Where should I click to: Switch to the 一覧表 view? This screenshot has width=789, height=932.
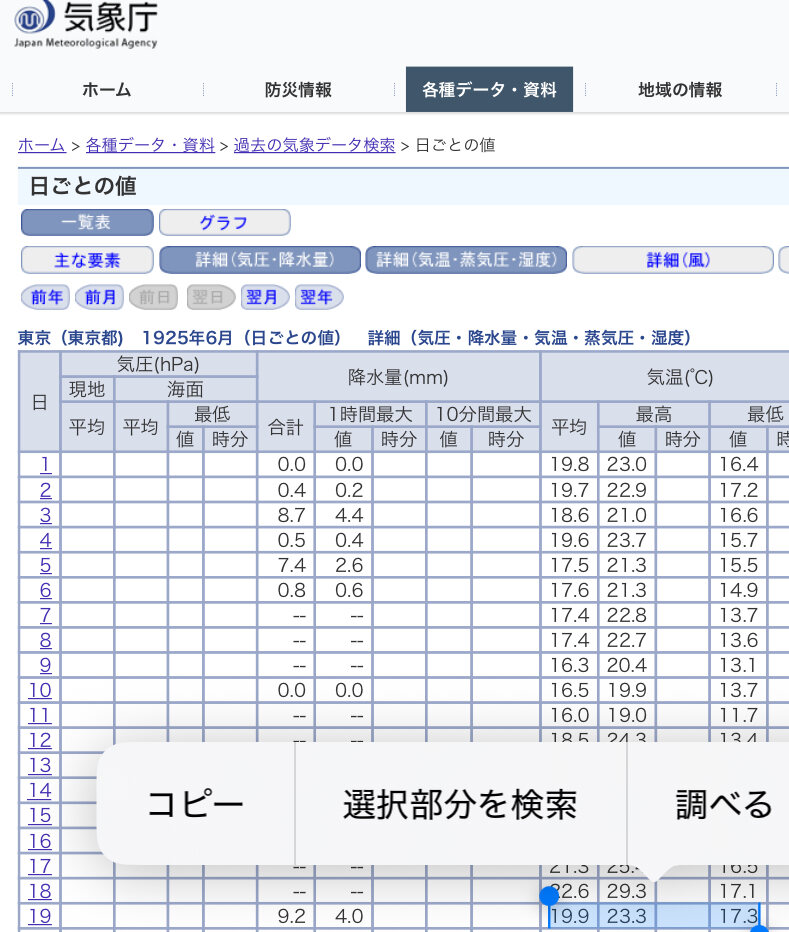tap(87, 222)
